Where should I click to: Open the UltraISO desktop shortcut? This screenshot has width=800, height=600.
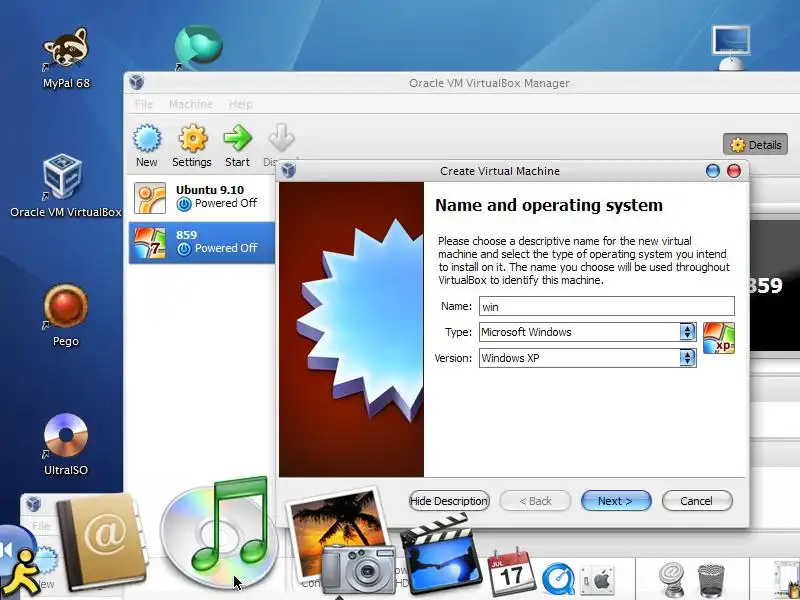pyautogui.click(x=66, y=444)
